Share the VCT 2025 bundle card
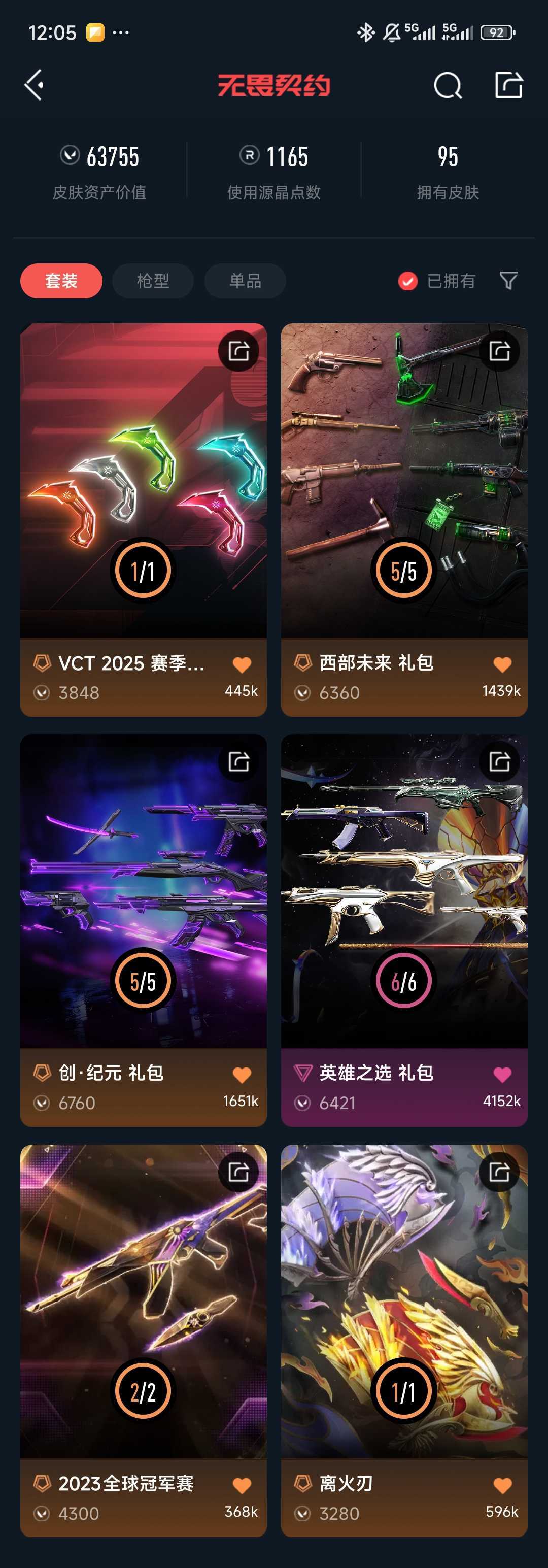Screen dimensions: 548x1568 pos(238,351)
